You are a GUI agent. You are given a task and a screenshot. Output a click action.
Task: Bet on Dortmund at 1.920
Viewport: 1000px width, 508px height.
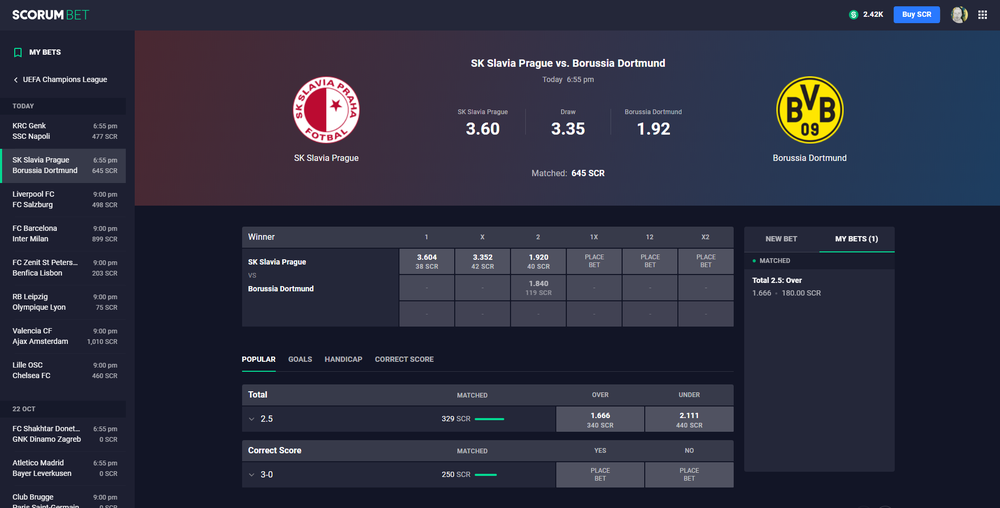point(538,261)
